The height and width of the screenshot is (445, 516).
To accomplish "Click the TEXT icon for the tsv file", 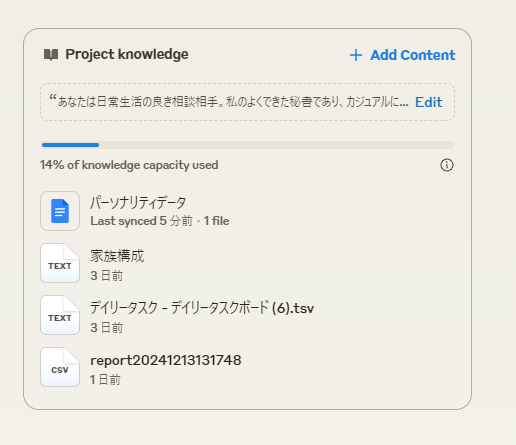I will (x=60, y=315).
